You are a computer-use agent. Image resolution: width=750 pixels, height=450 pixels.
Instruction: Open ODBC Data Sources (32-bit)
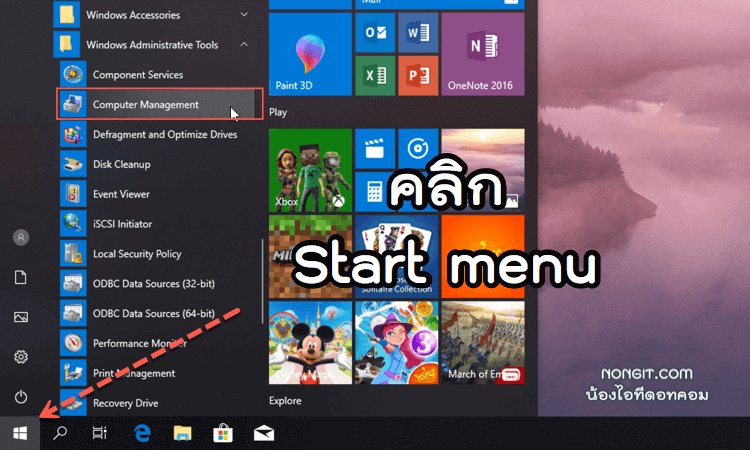click(x=158, y=284)
